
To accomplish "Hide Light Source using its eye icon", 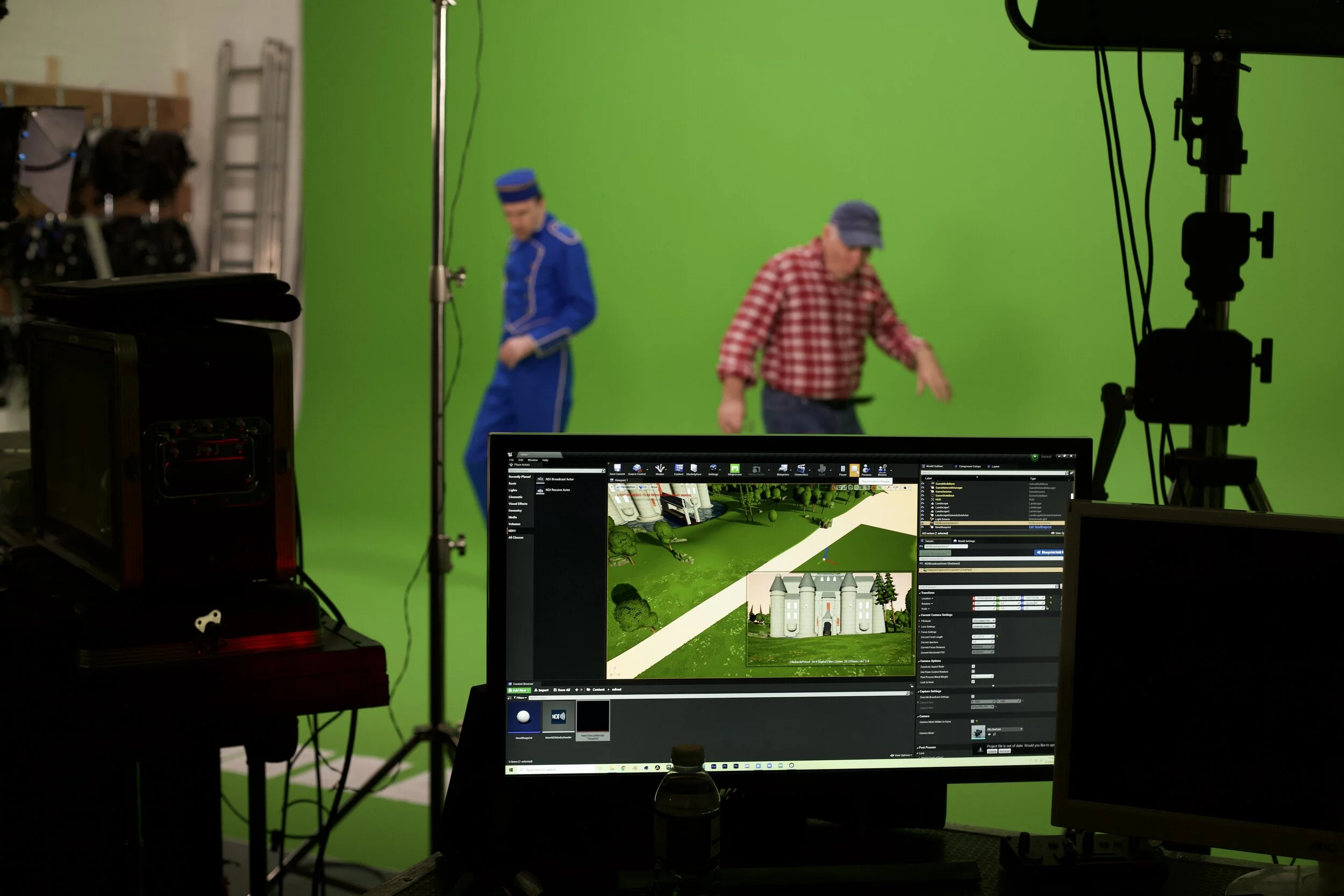I will (x=923, y=519).
